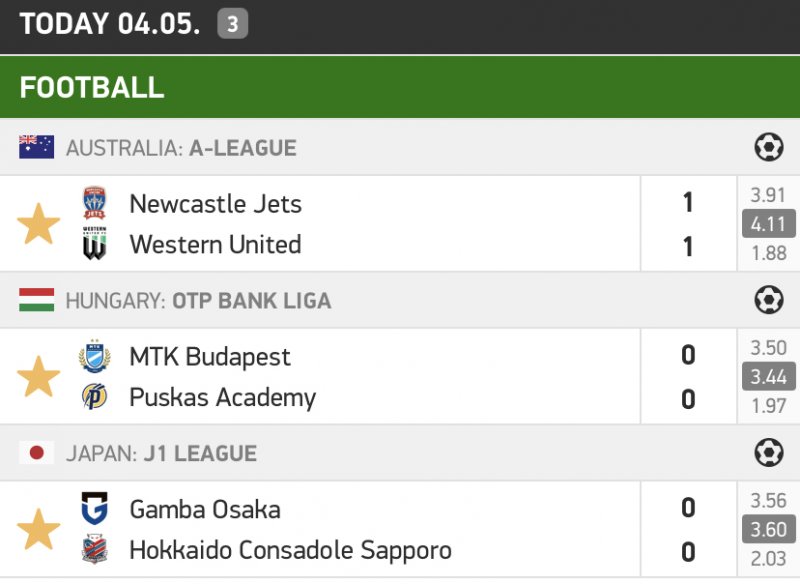
Task: Click the Puskas Academy club logo
Action: [x=94, y=397]
